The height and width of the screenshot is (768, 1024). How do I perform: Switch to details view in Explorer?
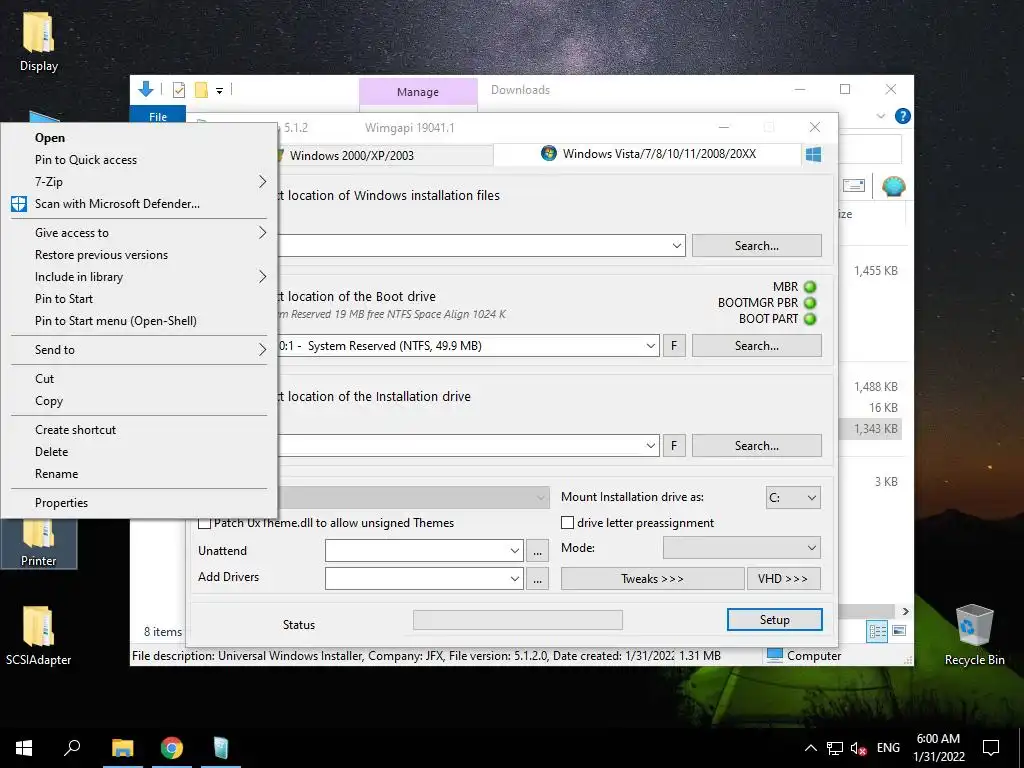click(x=877, y=631)
